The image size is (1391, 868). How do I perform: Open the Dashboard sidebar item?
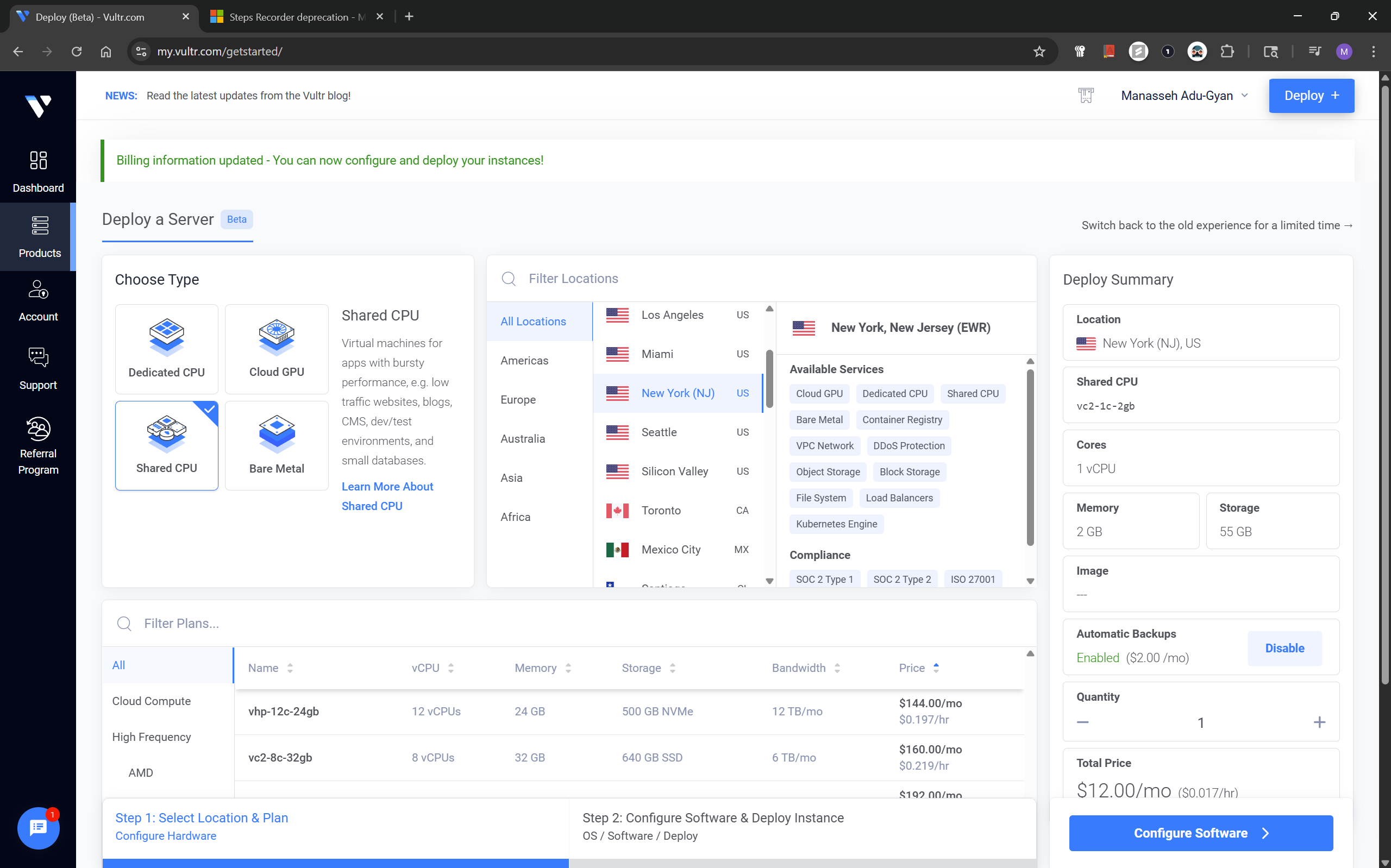pos(38,171)
